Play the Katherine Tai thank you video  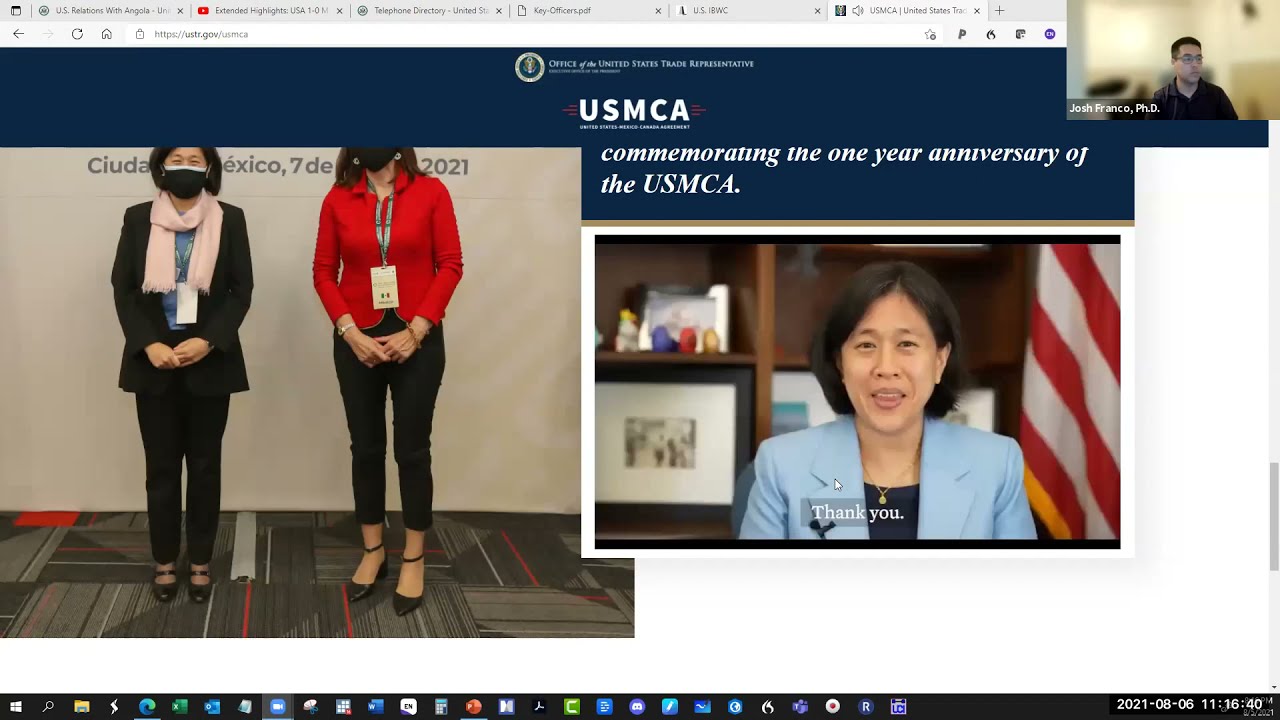coord(857,392)
